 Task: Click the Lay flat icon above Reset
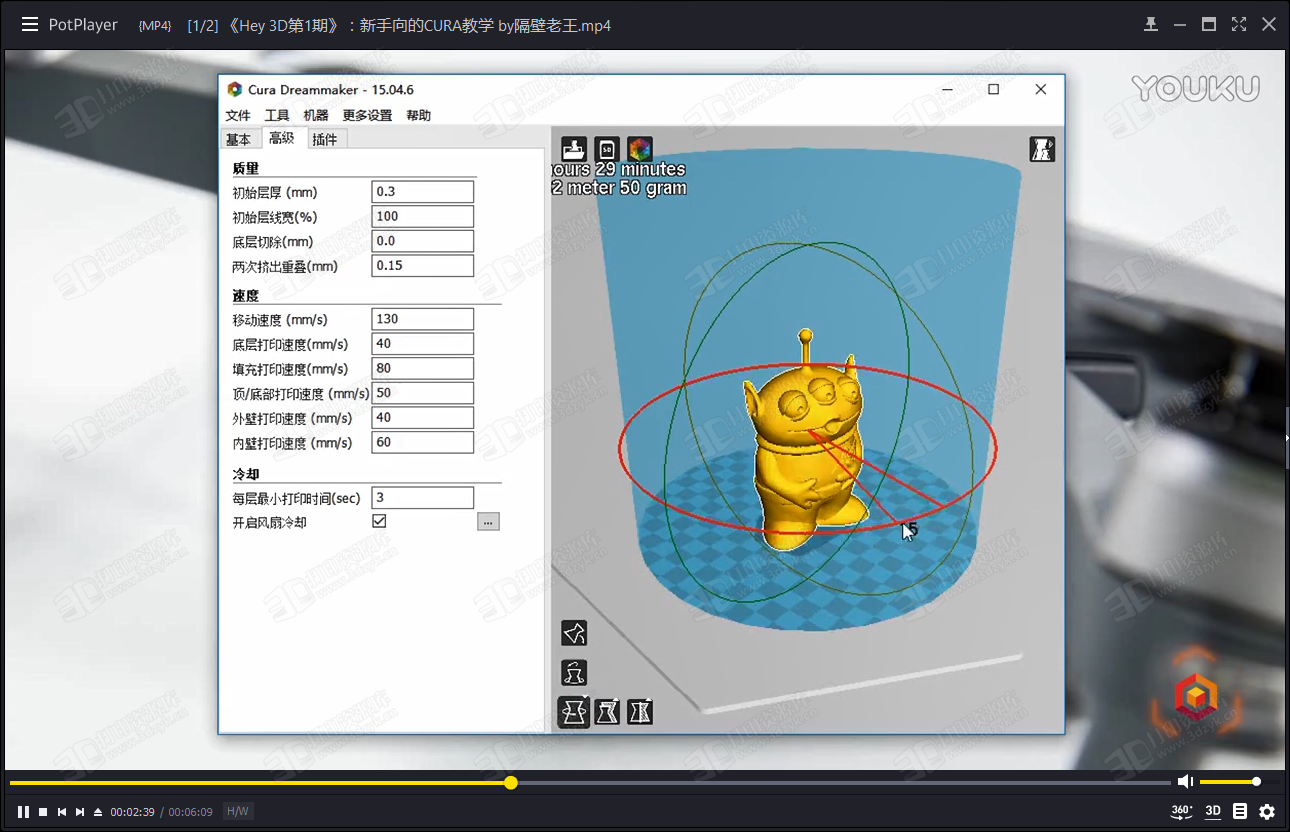coord(574,633)
